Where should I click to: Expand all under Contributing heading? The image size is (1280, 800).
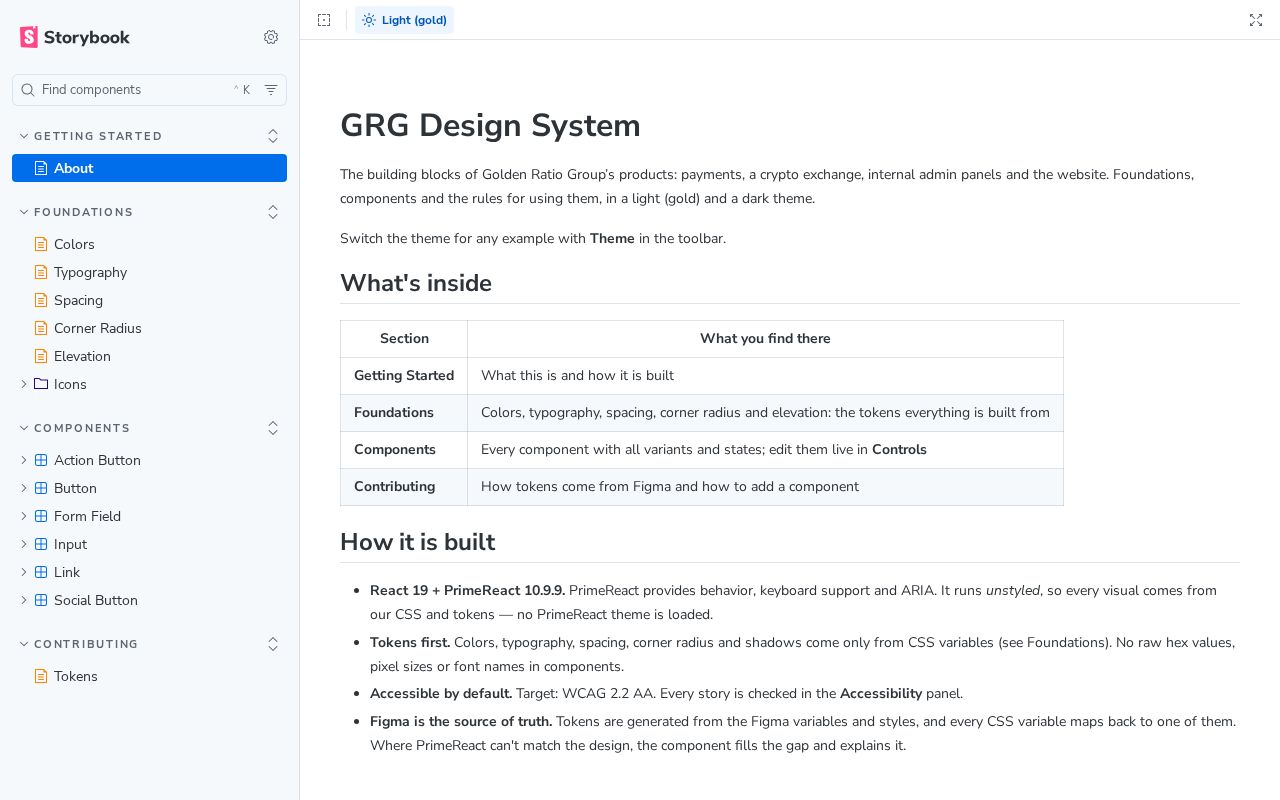tap(273, 644)
